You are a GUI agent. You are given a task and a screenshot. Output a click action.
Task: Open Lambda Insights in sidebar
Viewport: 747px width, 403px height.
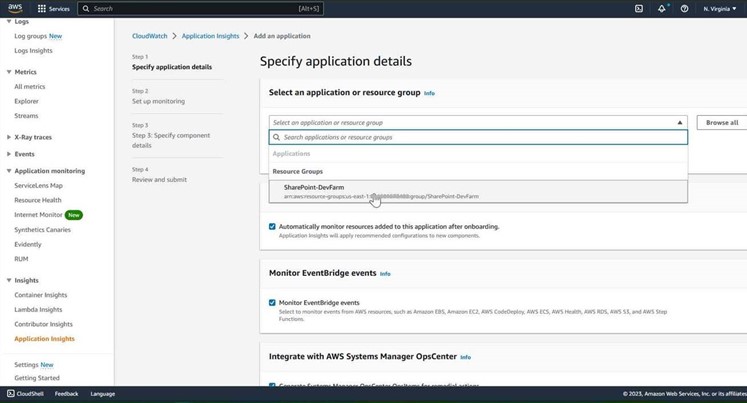(x=38, y=310)
